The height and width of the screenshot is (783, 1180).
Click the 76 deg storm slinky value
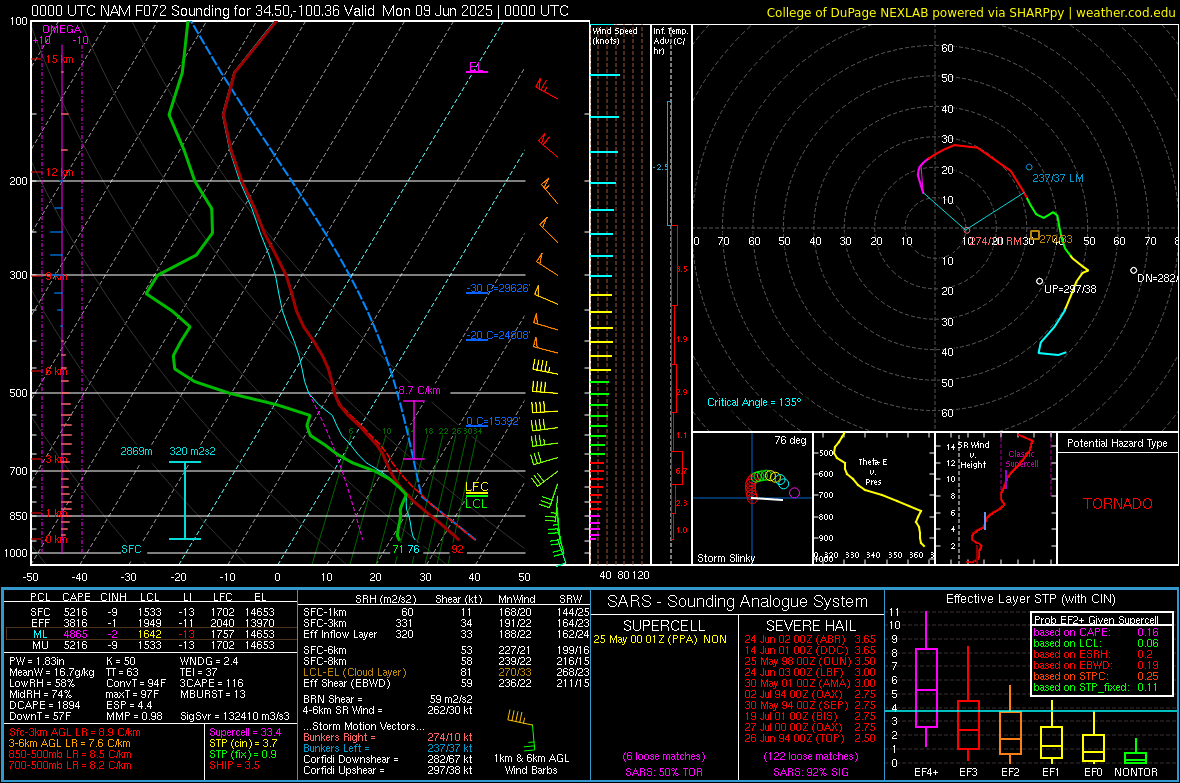[790, 440]
